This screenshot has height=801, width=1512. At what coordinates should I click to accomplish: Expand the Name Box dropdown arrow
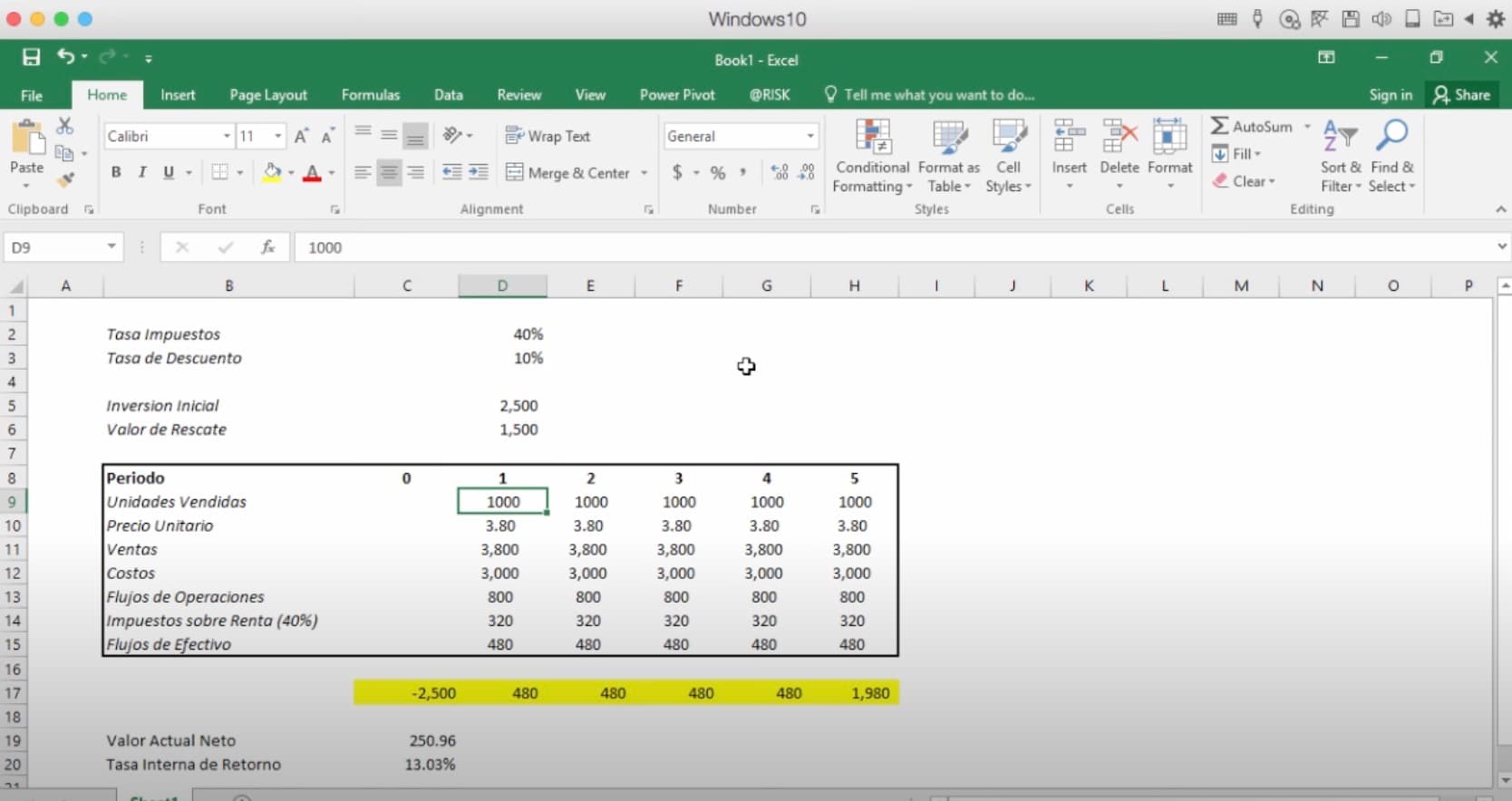[111, 246]
